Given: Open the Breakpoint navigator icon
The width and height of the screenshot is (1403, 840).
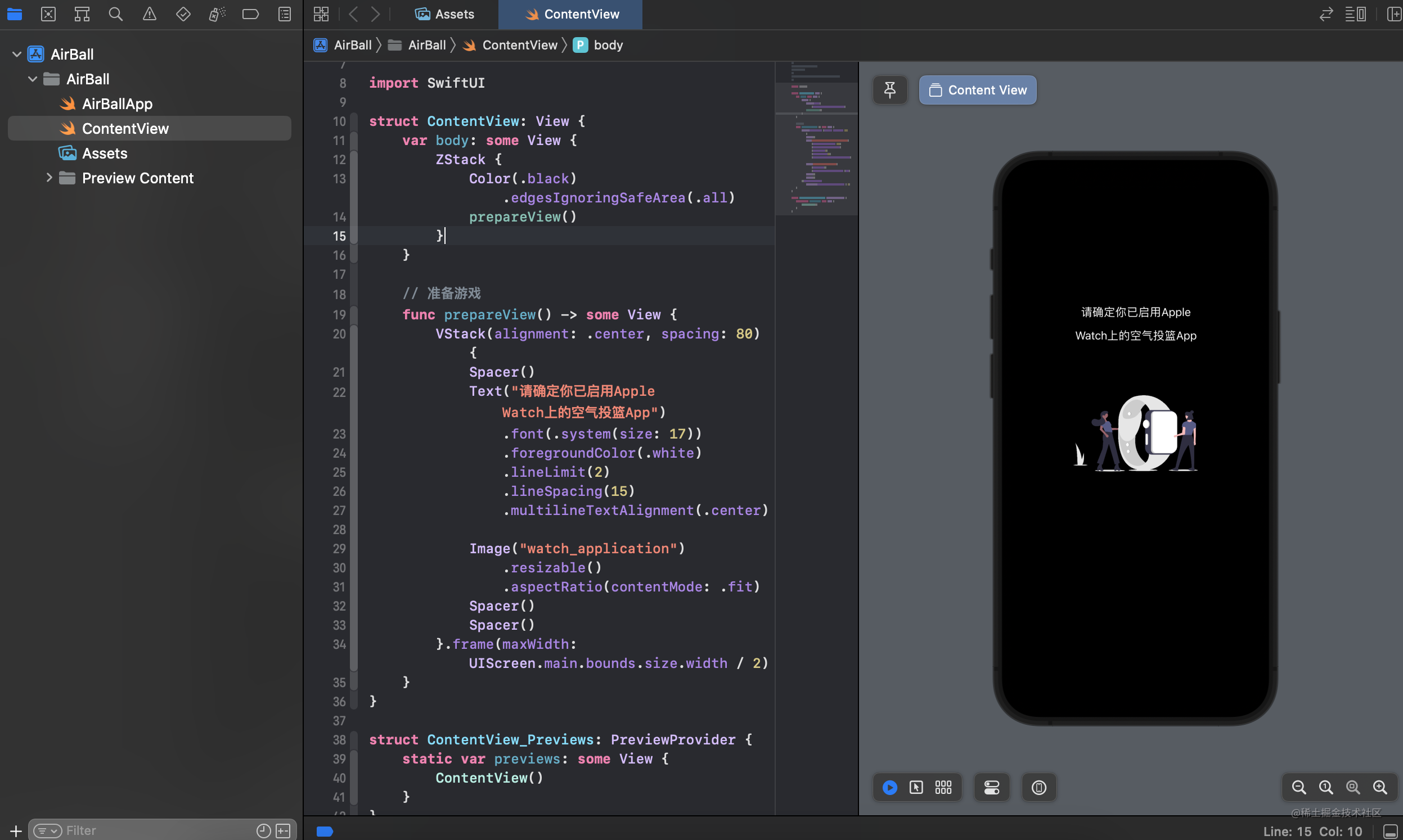Looking at the screenshot, I should 250,14.
